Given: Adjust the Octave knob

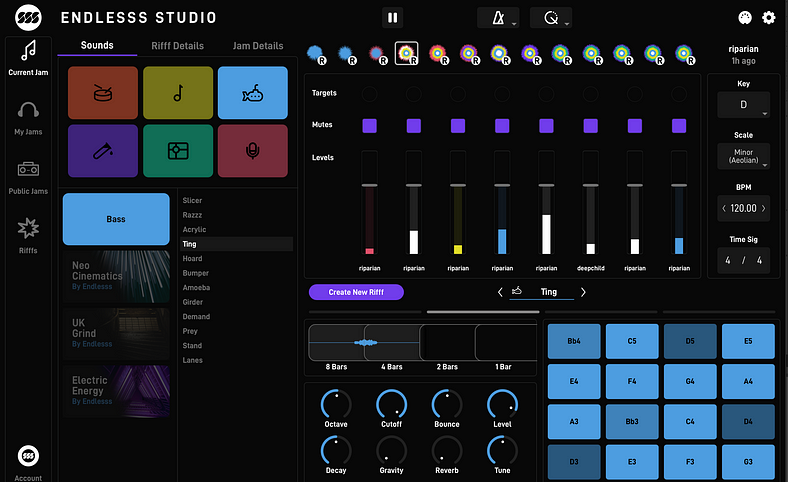Looking at the screenshot, I should [x=336, y=404].
